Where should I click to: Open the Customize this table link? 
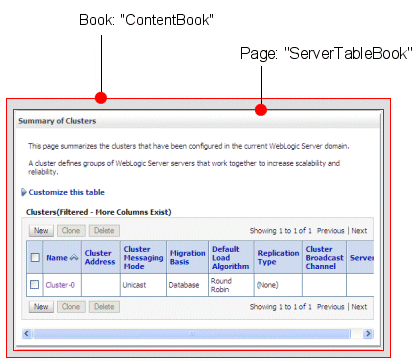click(x=67, y=192)
